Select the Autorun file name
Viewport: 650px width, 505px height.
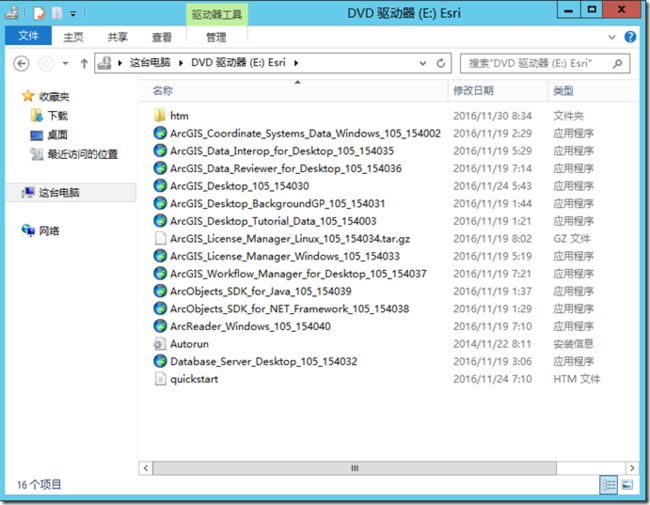189,344
